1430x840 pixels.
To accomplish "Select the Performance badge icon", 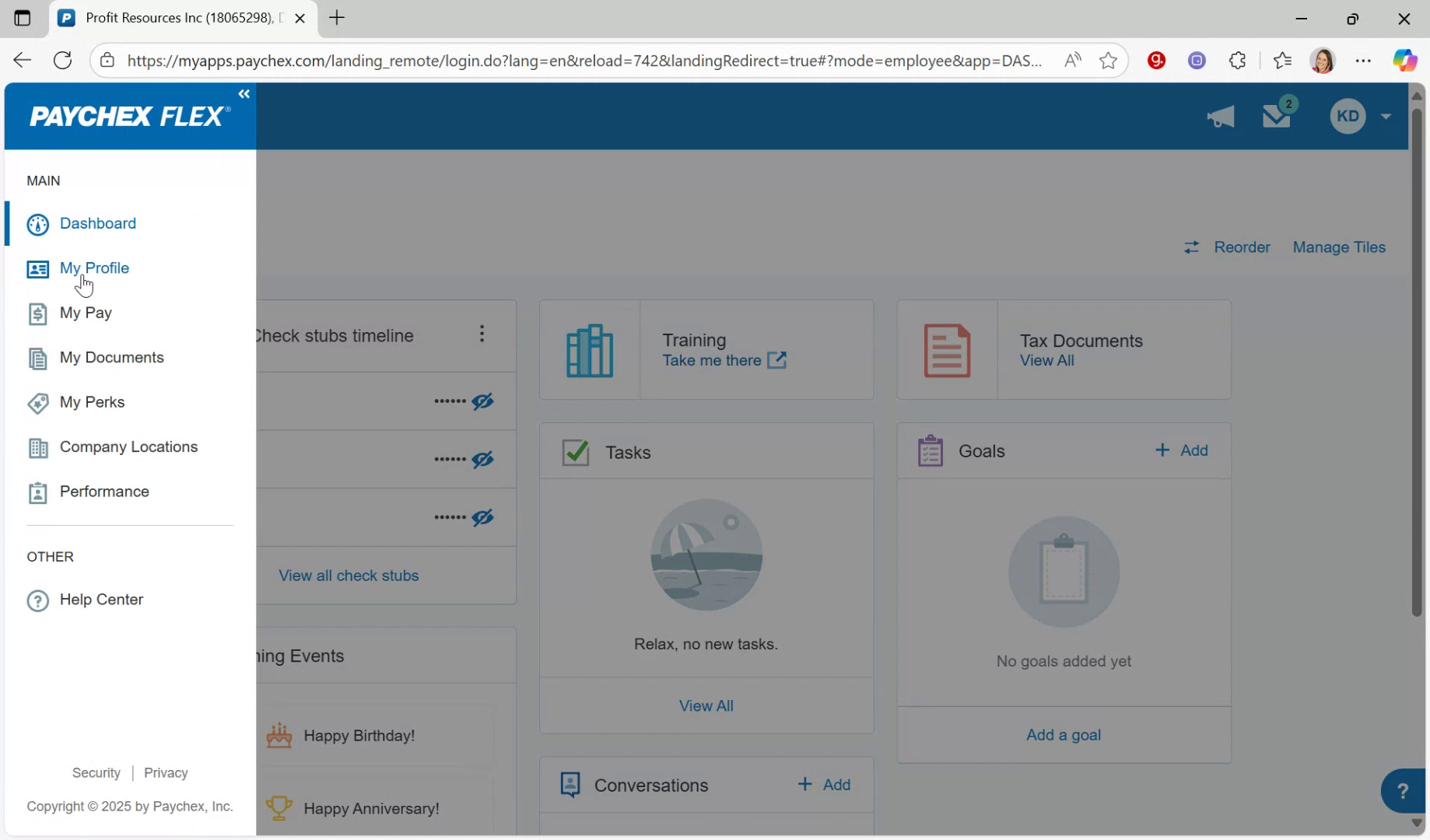I will [x=38, y=492].
